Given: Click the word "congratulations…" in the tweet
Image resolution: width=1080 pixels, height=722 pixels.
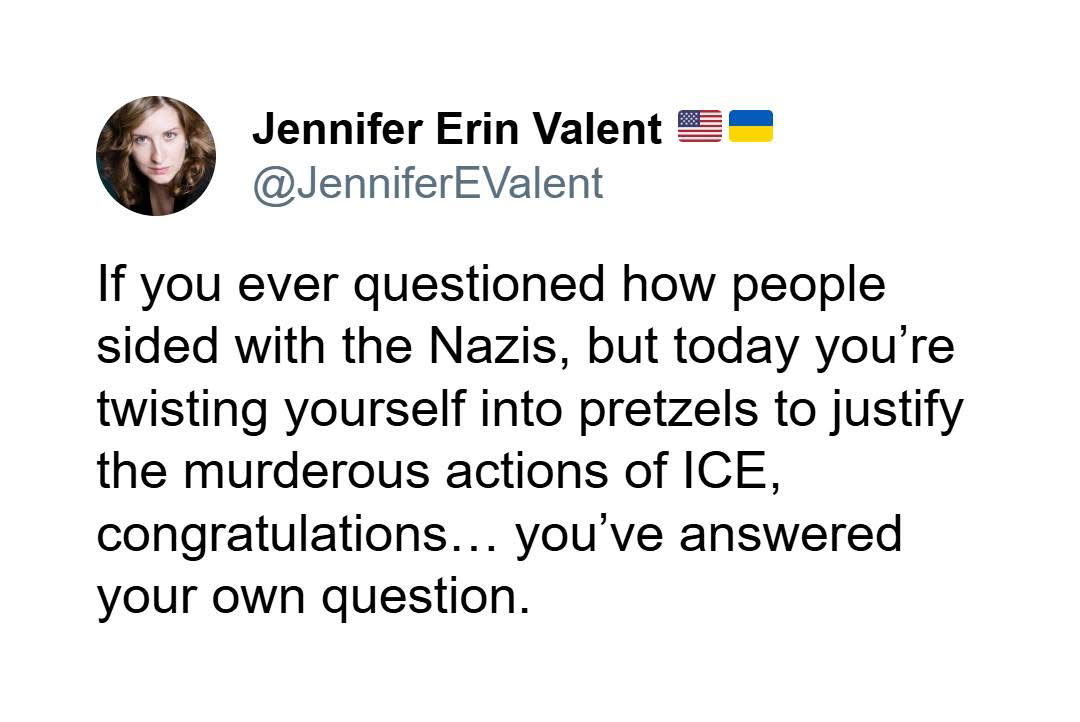Looking at the screenshot, I should (x=297, y=533).
